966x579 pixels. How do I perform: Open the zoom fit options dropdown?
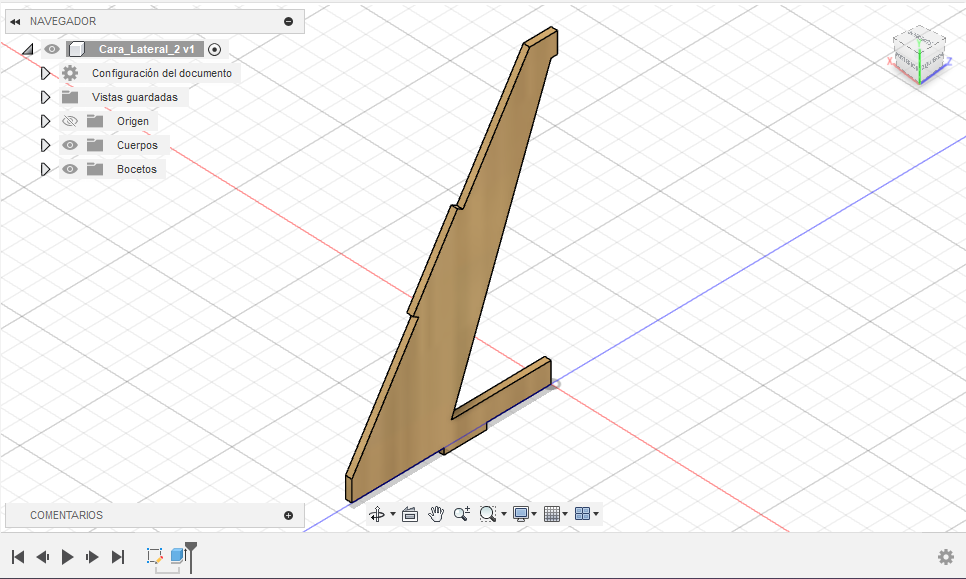click(x=504, y=514)
